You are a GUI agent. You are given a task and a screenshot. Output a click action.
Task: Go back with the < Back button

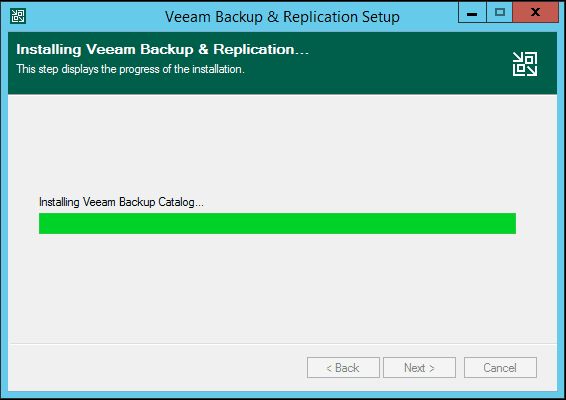[343, 368]
